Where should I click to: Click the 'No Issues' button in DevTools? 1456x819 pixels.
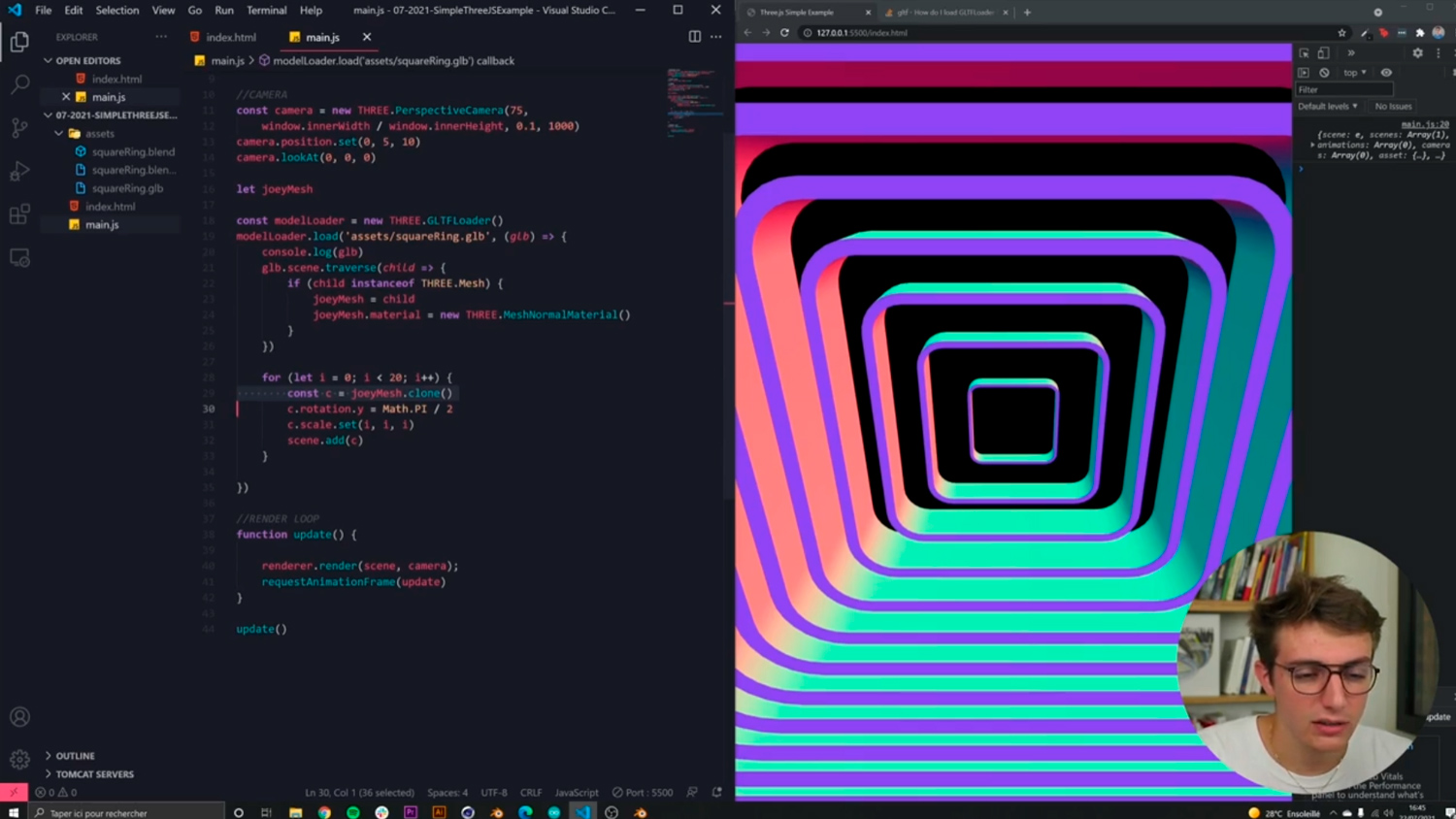pyautogui.click(x=1392, y=106)
